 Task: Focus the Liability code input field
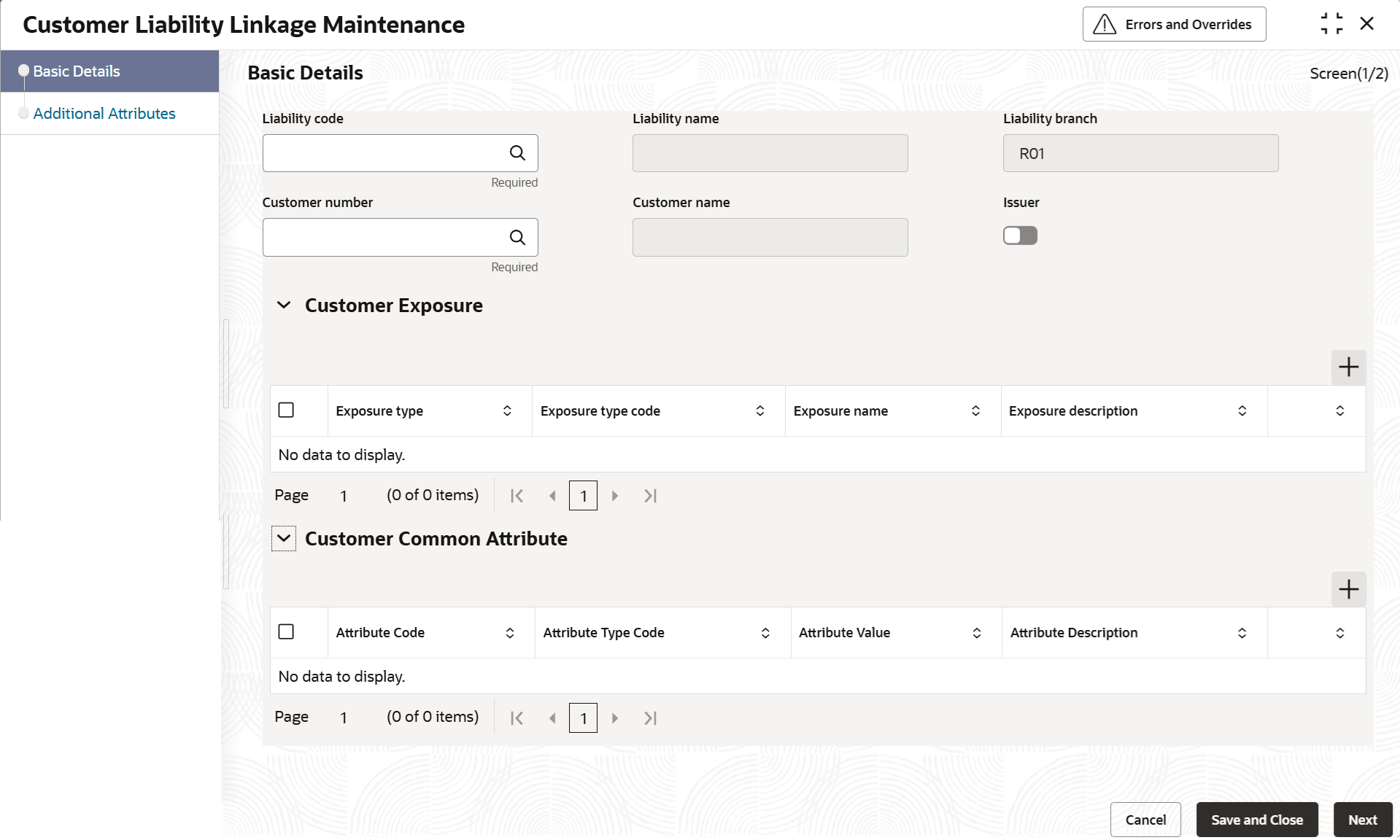click(x=383, y=153)
